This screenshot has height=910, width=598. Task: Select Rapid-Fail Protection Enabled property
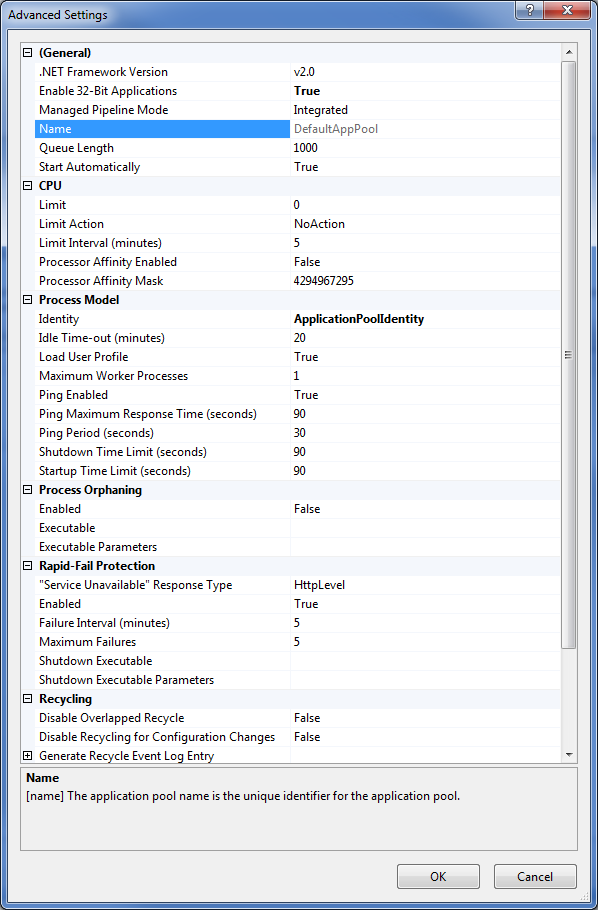pyautogui.click(x=163, y=604)
